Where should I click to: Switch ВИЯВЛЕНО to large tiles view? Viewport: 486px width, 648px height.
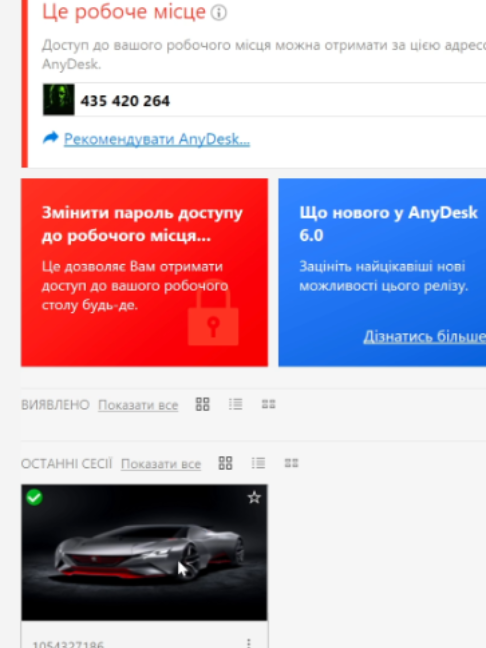pos(202,404)
